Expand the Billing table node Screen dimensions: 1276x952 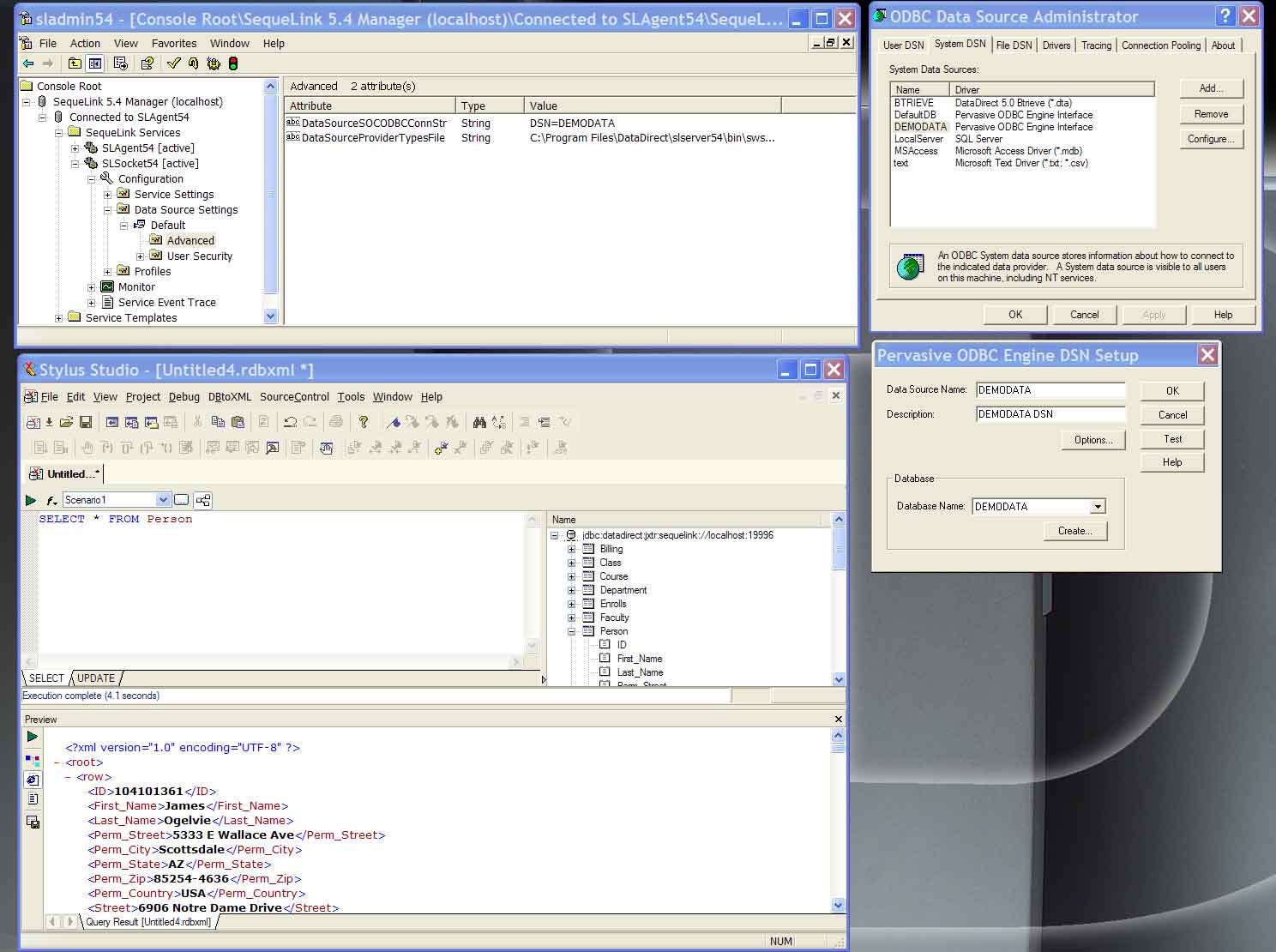(x=572, y=549)
